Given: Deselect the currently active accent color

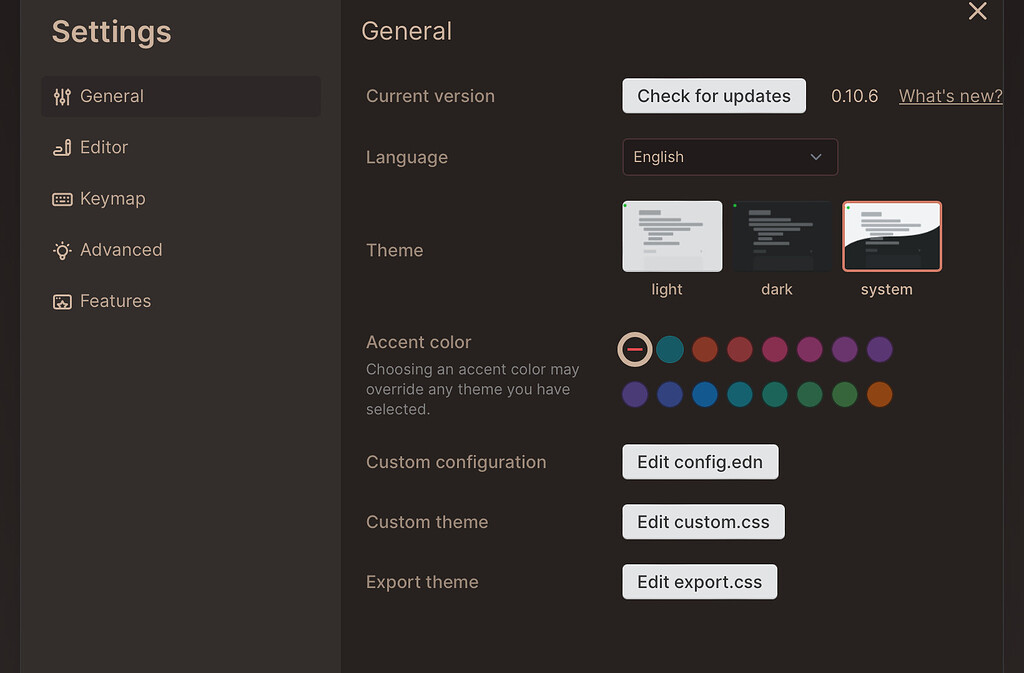Looking at the screenshot, I should tap(635, 349).
